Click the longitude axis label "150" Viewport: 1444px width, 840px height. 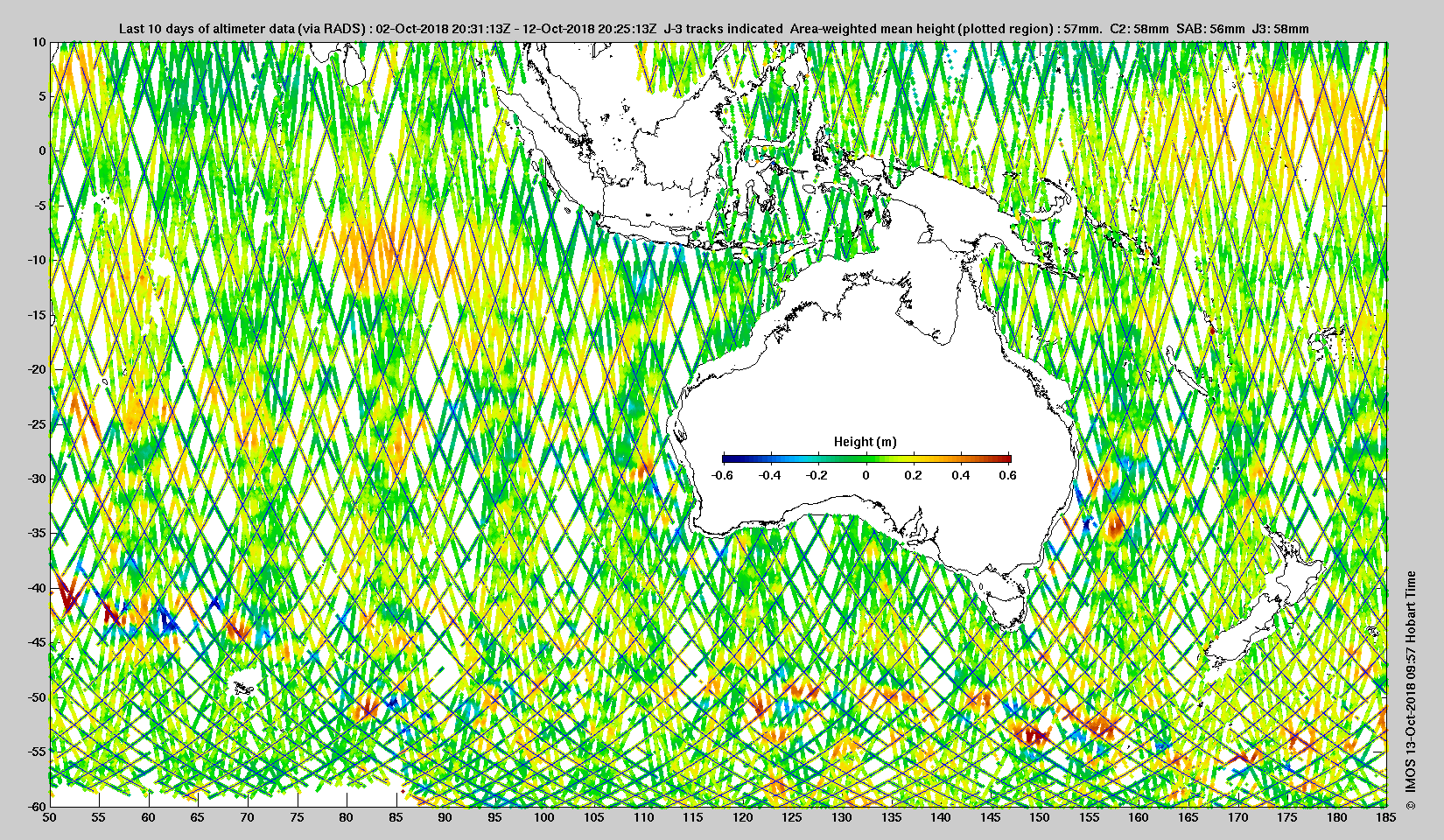click(x=1040, y=818)
